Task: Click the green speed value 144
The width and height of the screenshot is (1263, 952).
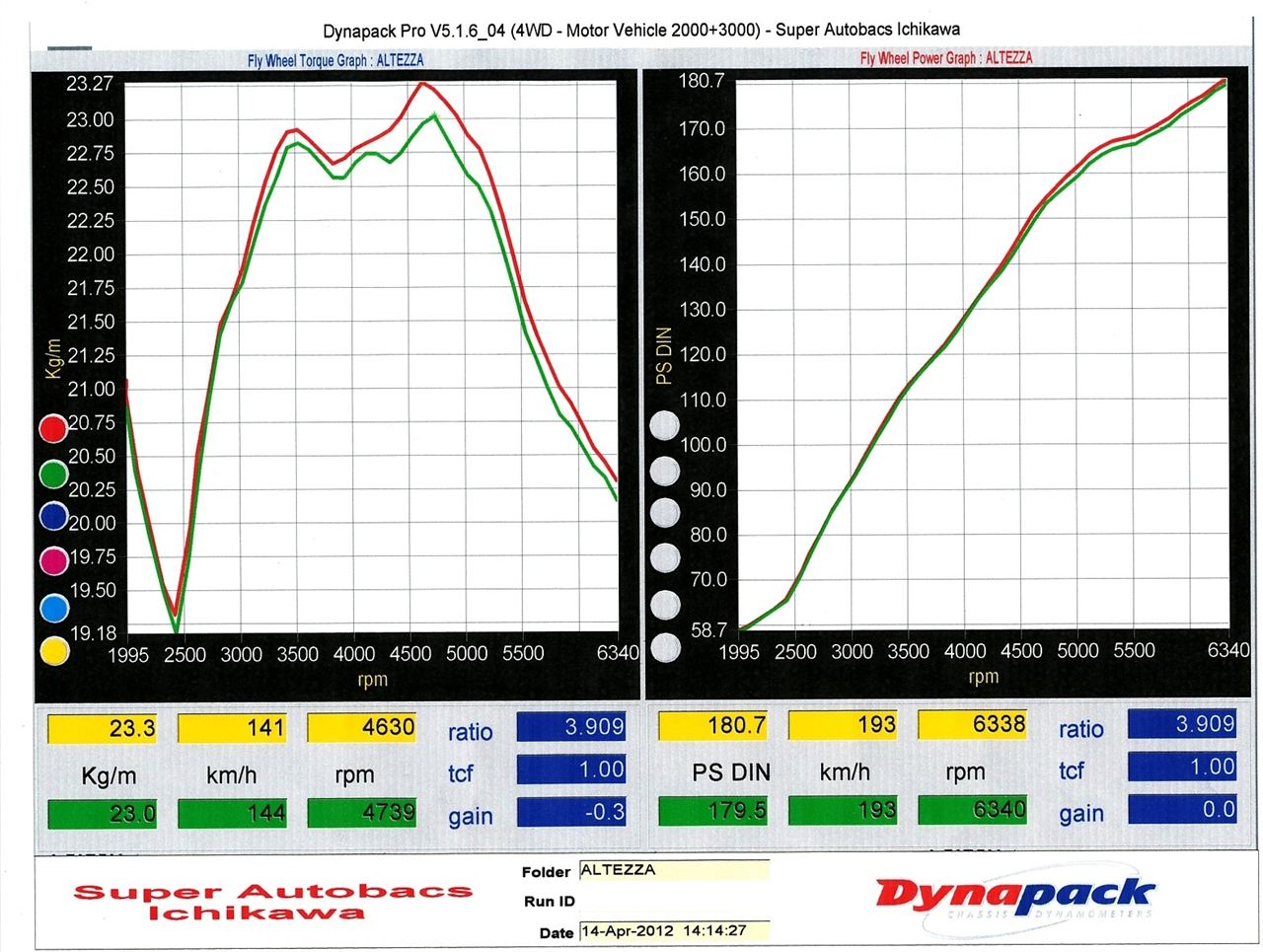Action: (232, 814)
